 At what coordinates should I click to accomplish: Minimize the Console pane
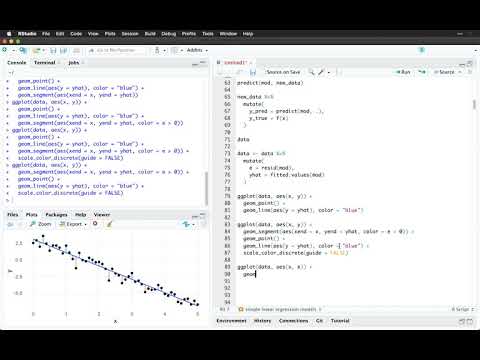coord(195,63)
